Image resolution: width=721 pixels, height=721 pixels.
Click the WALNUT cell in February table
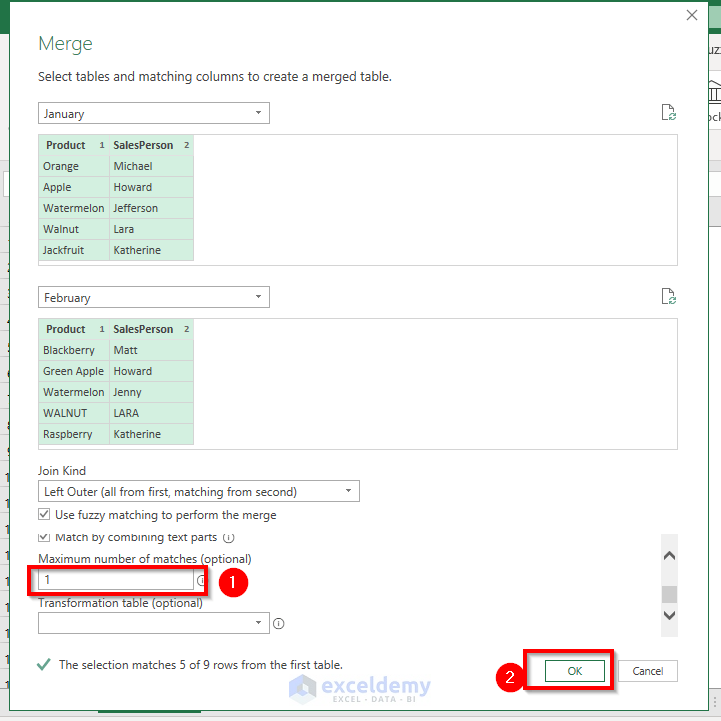tap(74, 413)
